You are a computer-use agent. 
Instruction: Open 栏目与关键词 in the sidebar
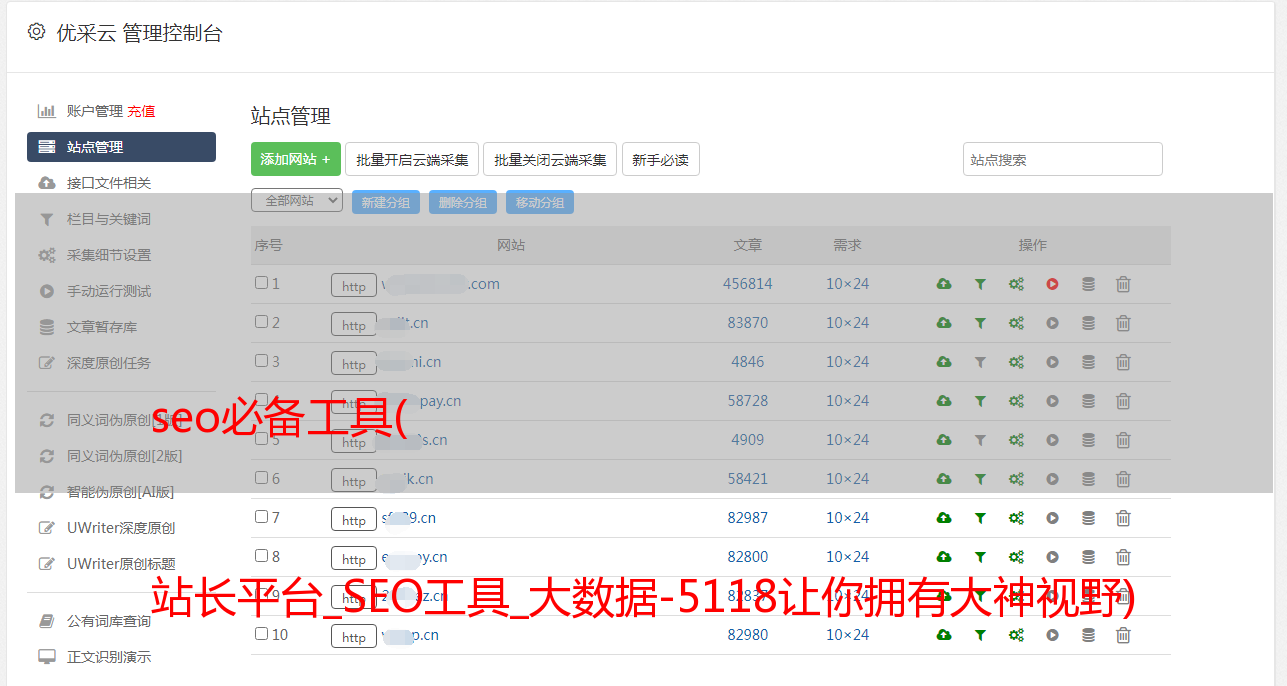click(x=109, y=219)
